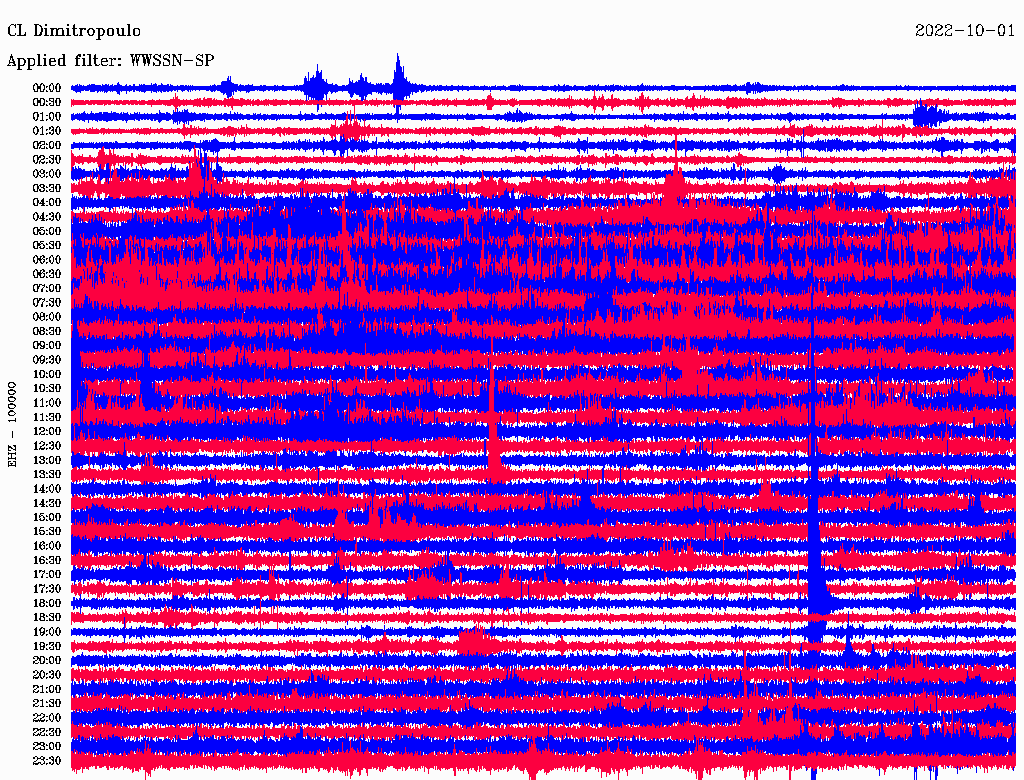Image resolution: width=1024 pixels, height=780 pixels.
Task: Select the 18:30 time label
Action: 47,617
